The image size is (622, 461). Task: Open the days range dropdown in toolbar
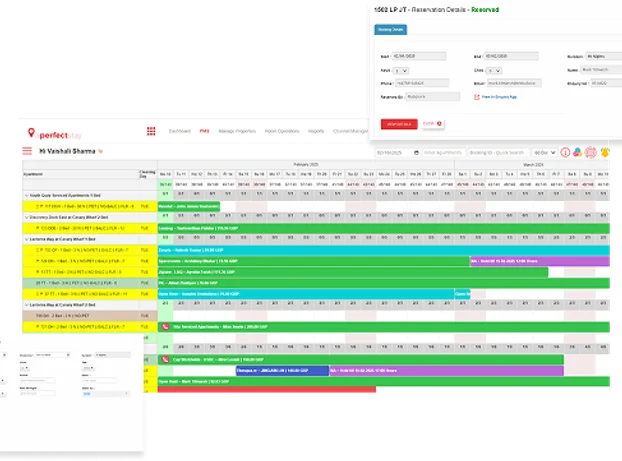(544, 153)
